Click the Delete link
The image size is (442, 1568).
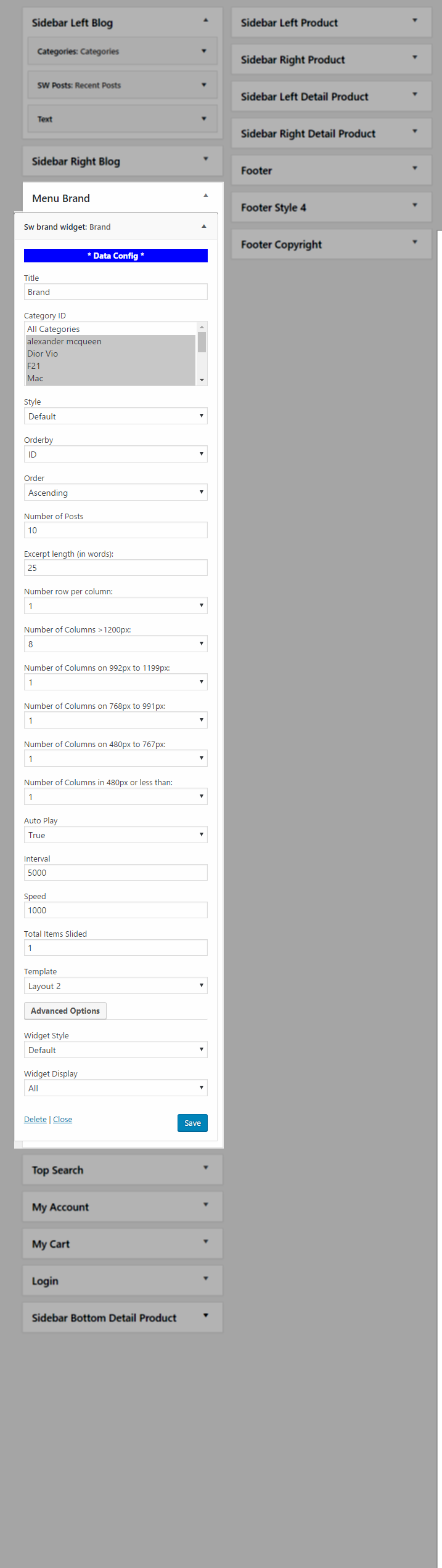point(35,1120)
